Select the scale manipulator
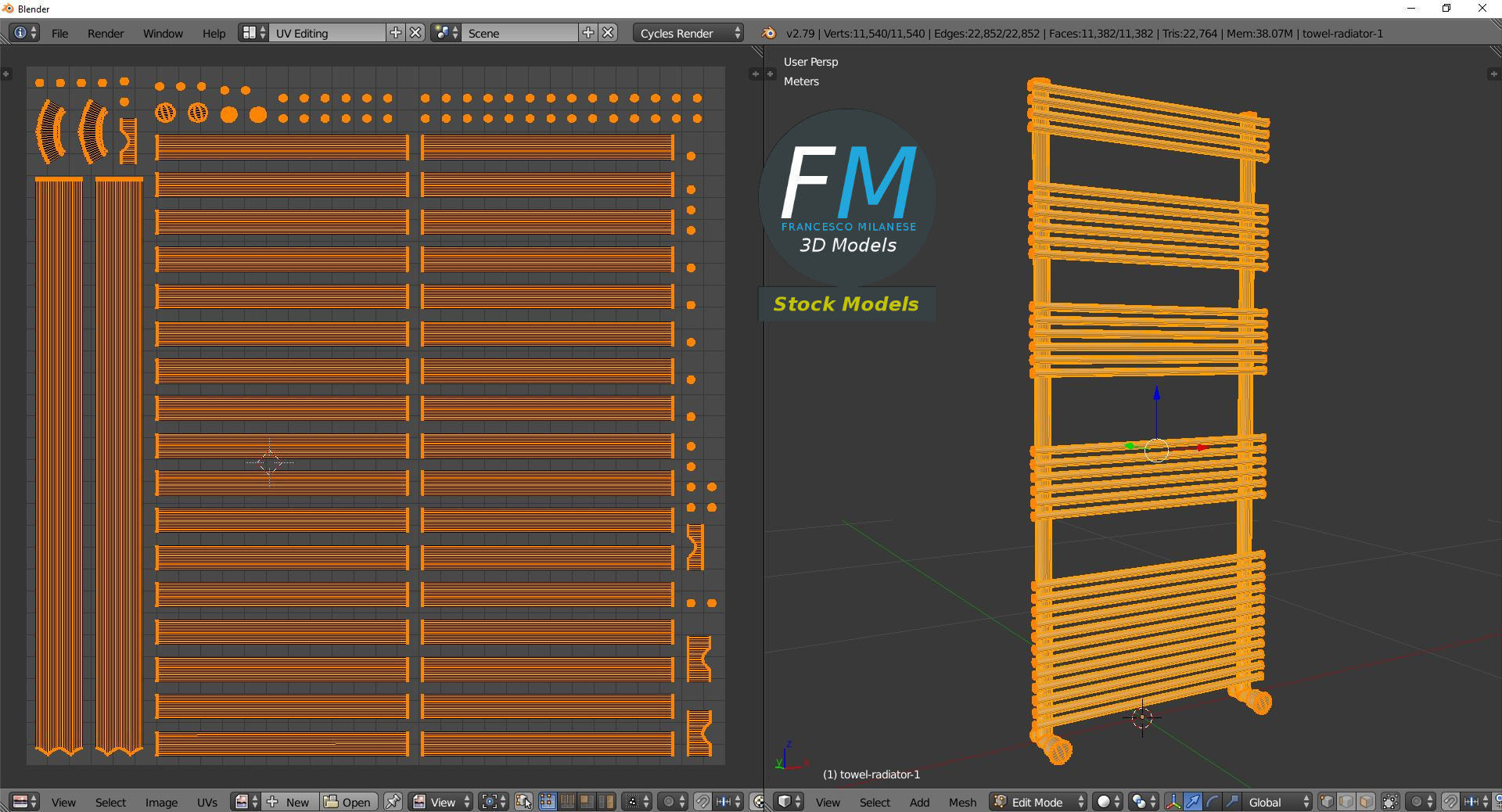 pos(1232,802)
